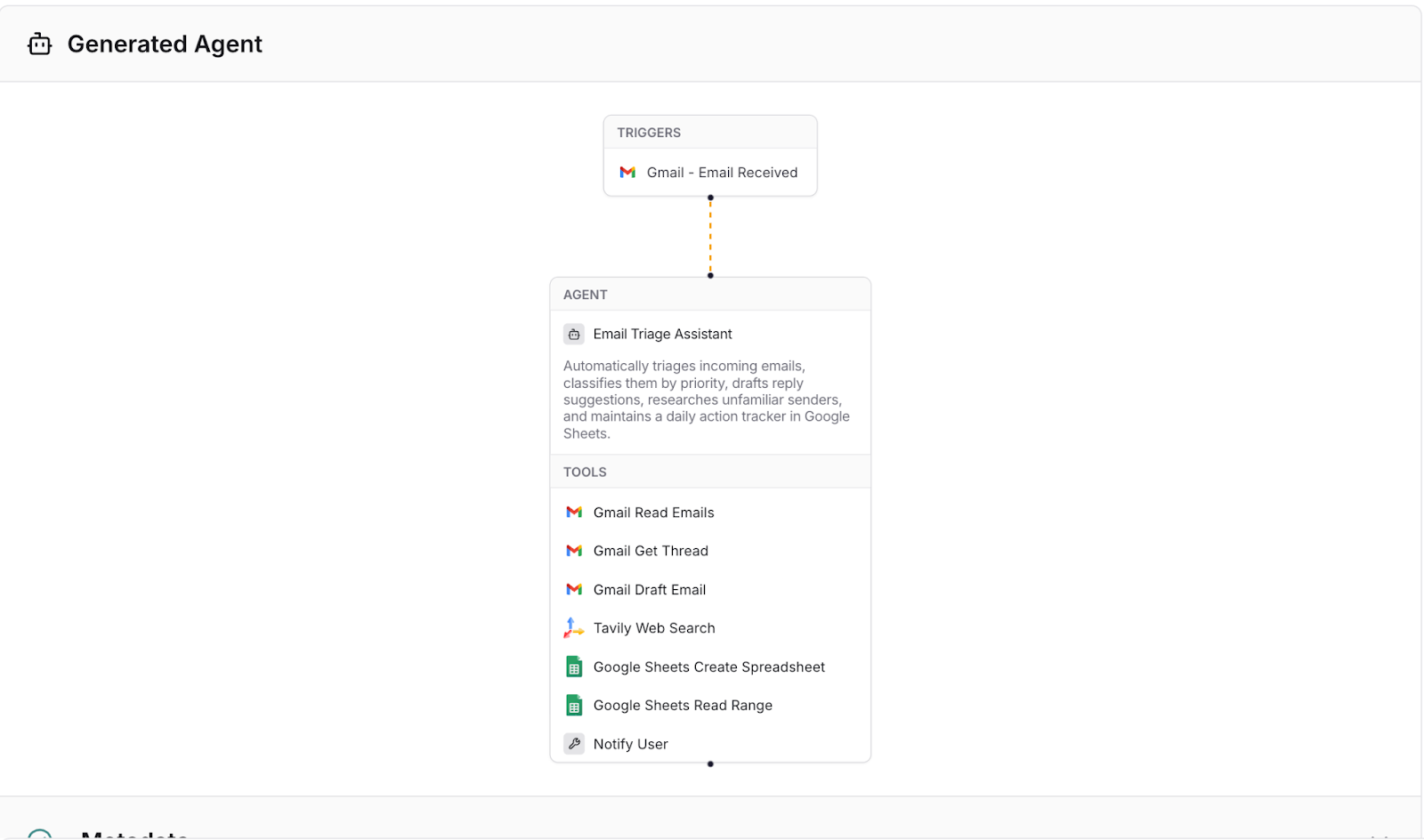
Task: Choose the Notify User tool label
Action: click(630, 744)
